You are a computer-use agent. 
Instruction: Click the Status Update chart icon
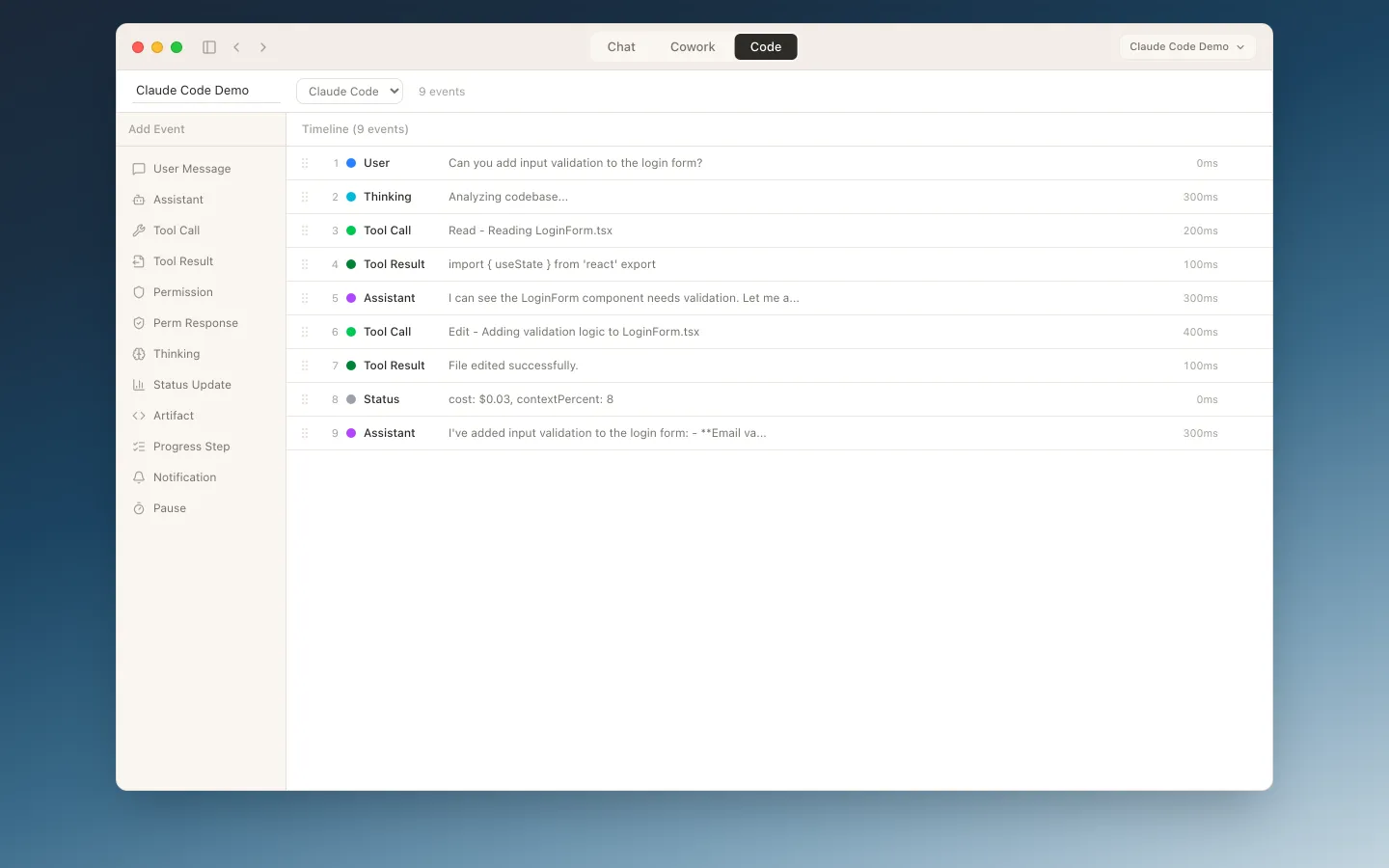click(139, 385)
